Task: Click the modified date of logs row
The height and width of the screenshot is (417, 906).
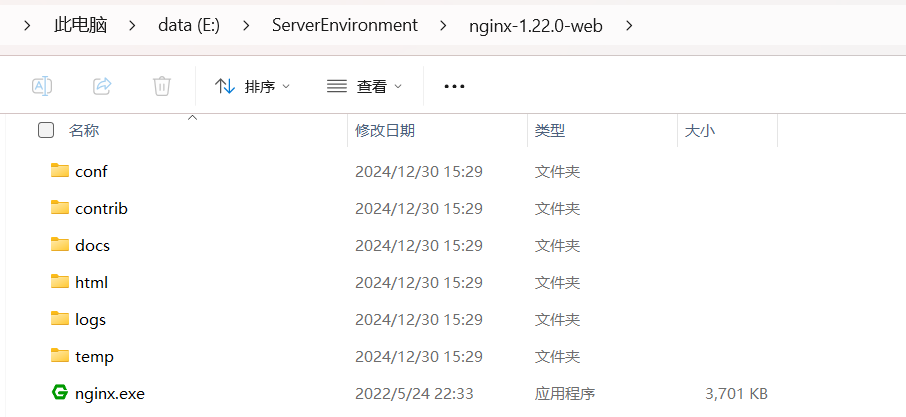Action: (419, 319)
